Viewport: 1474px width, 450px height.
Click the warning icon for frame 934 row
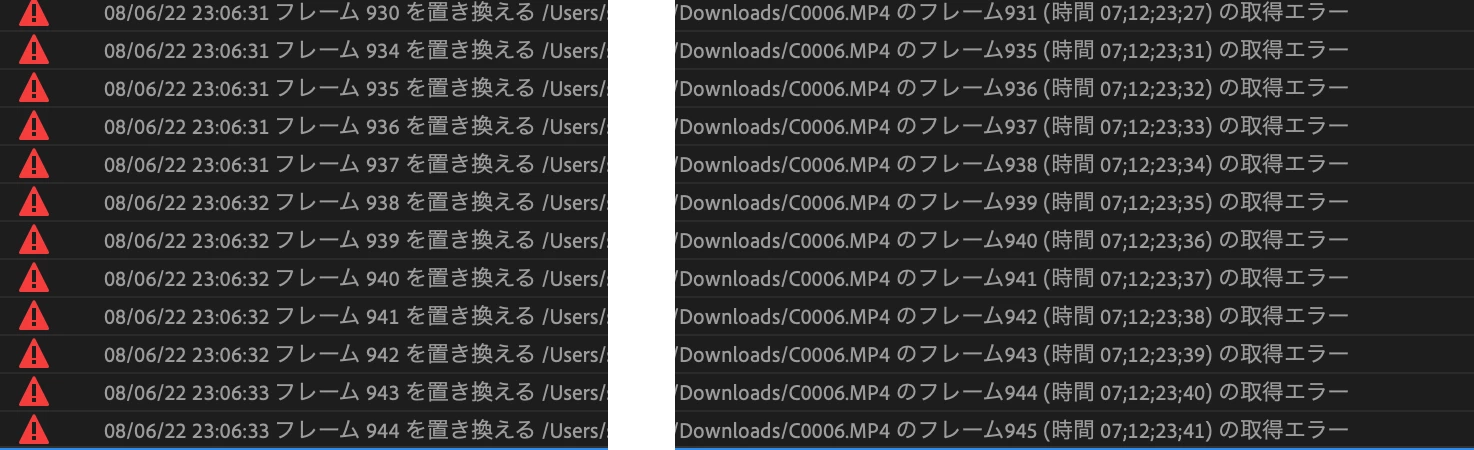34,50
